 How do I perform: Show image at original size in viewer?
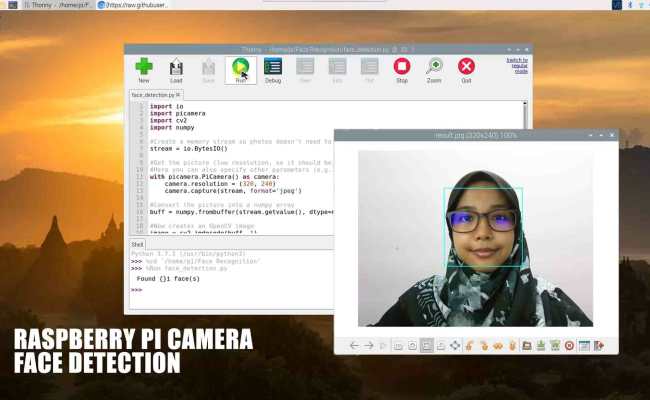(441, 345)
